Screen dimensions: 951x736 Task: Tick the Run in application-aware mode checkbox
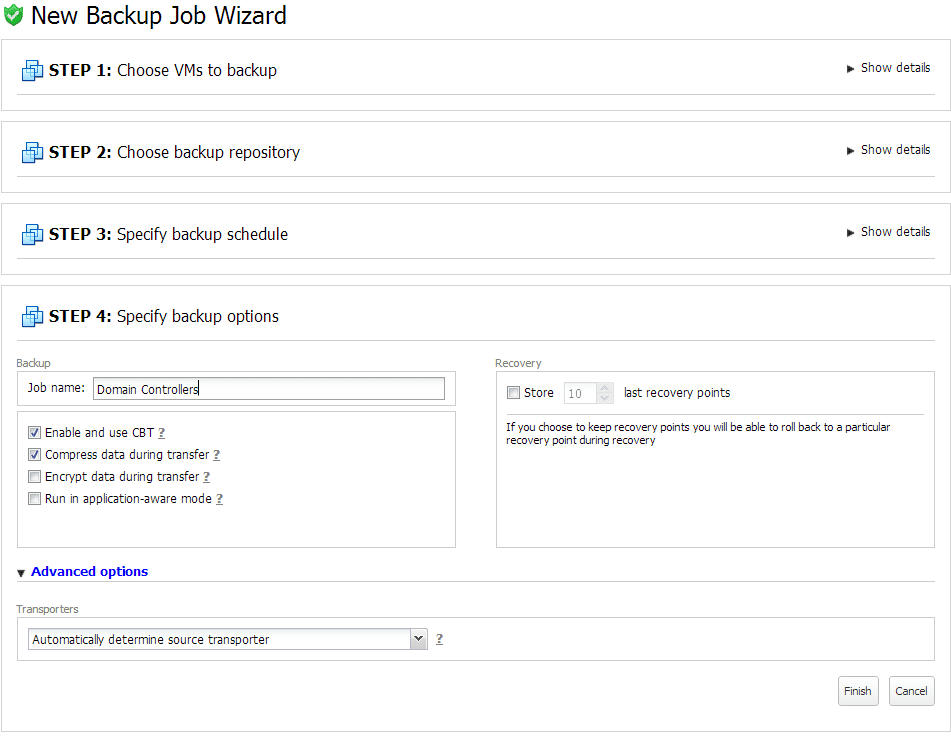click(x=35, y=498)
